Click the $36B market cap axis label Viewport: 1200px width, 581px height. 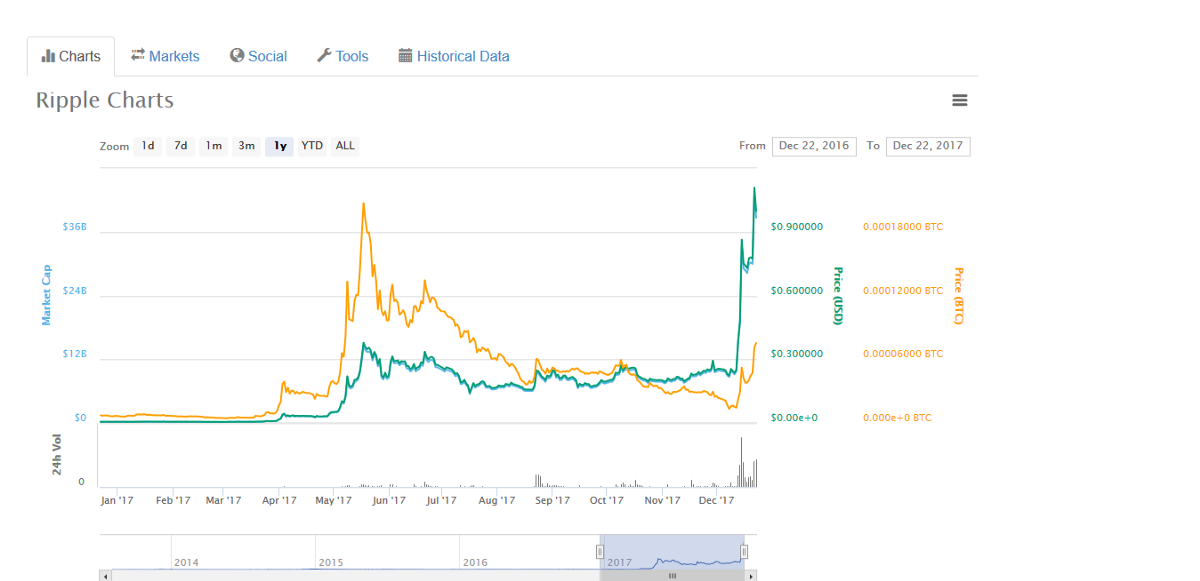tap(75, 227)
